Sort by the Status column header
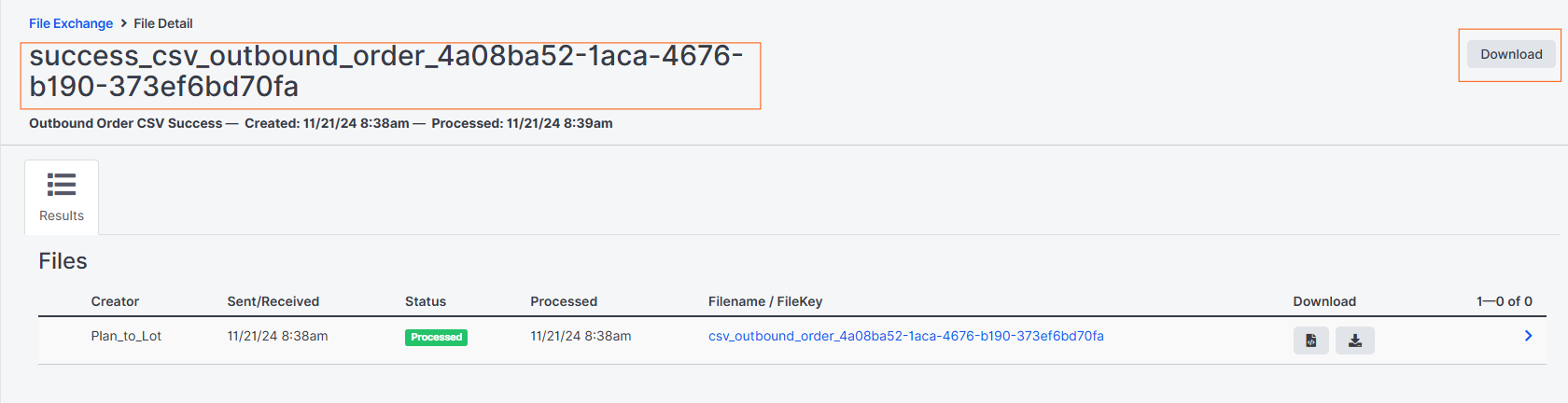The height and width of the screenshot is (403, 1568). tap(426, 301)
